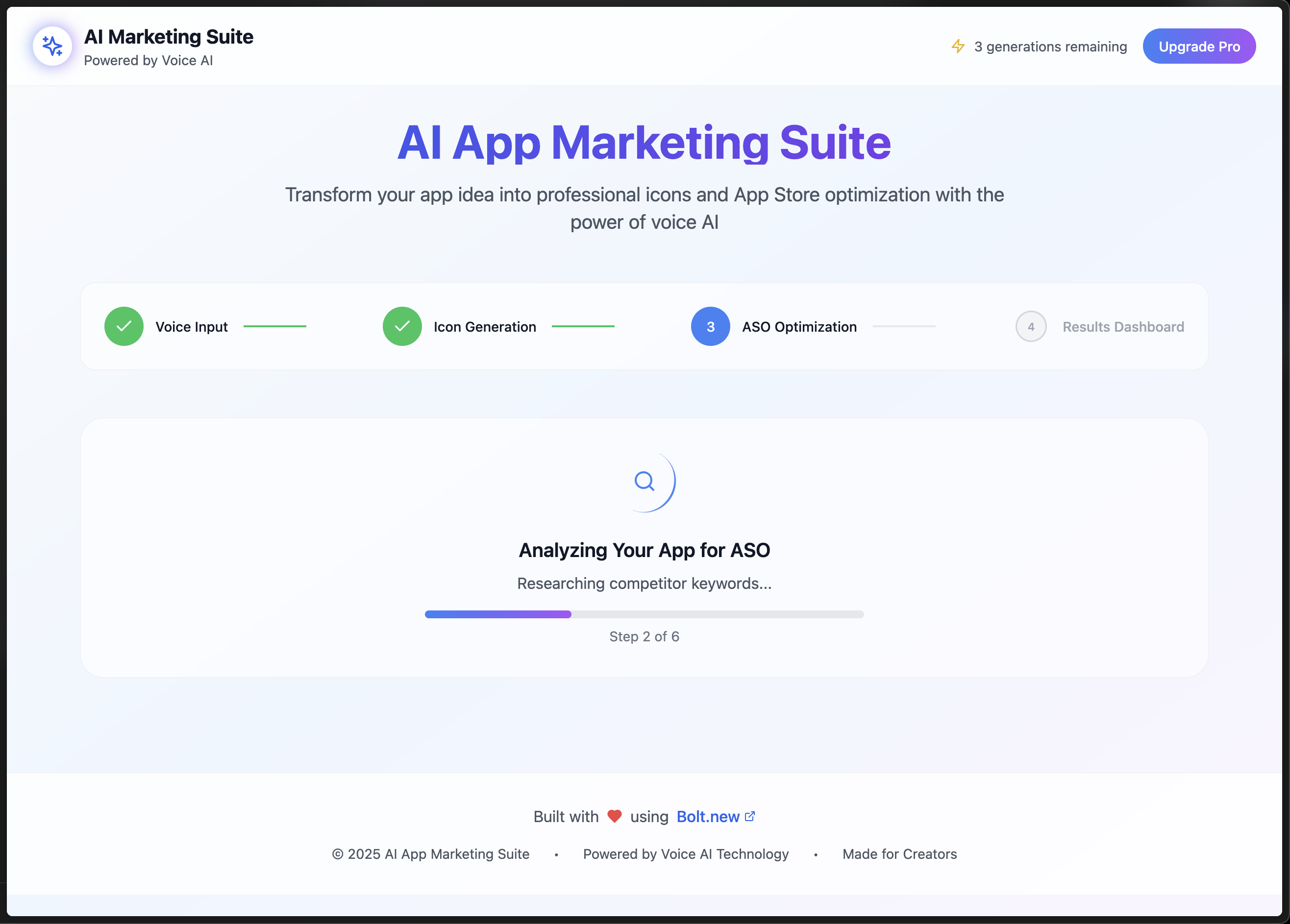Click the 3 generations remaining text
The width and height of the screenshot is (1290, 924).
coord(1050,47)
